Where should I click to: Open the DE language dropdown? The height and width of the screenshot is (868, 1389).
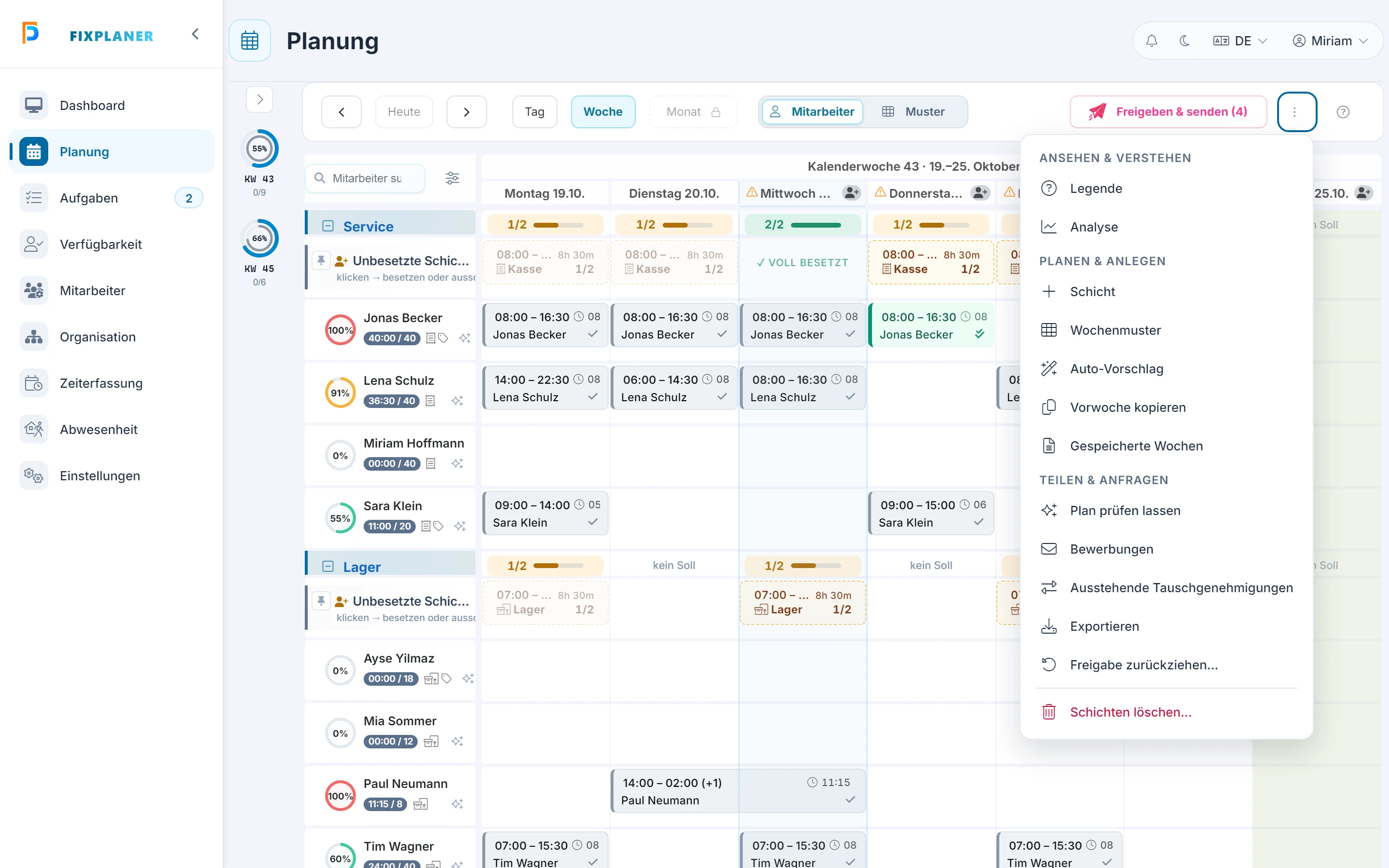pos(1240,41)
